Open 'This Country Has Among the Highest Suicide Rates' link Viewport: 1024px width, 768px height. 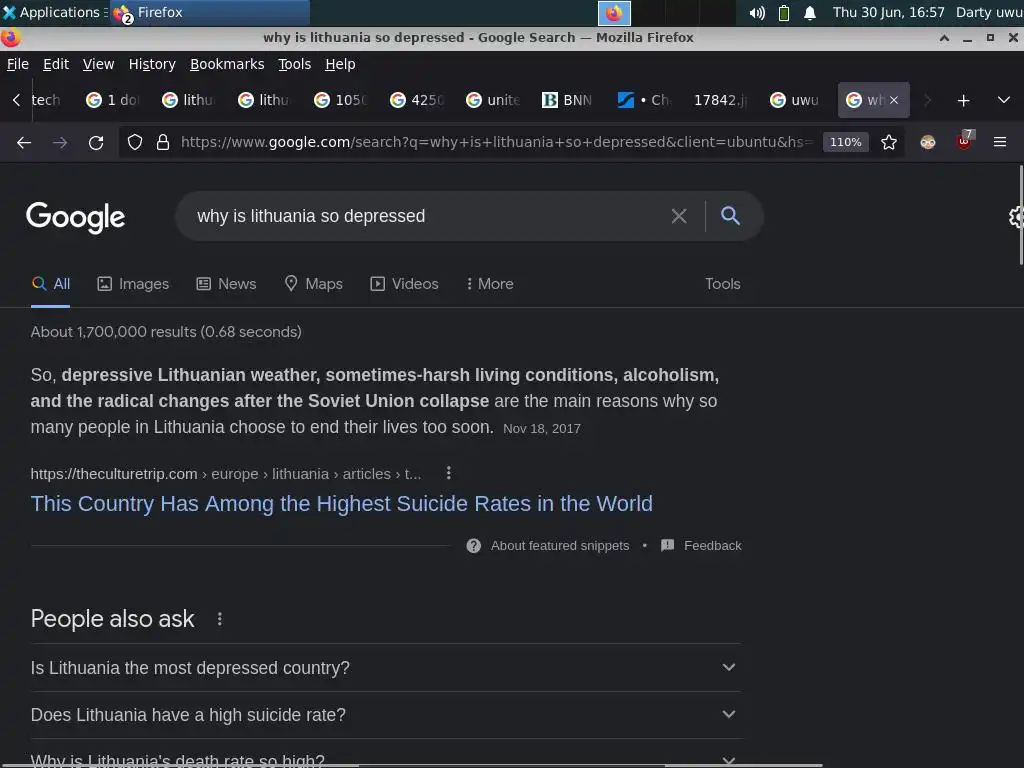click(x=342, y=504)
